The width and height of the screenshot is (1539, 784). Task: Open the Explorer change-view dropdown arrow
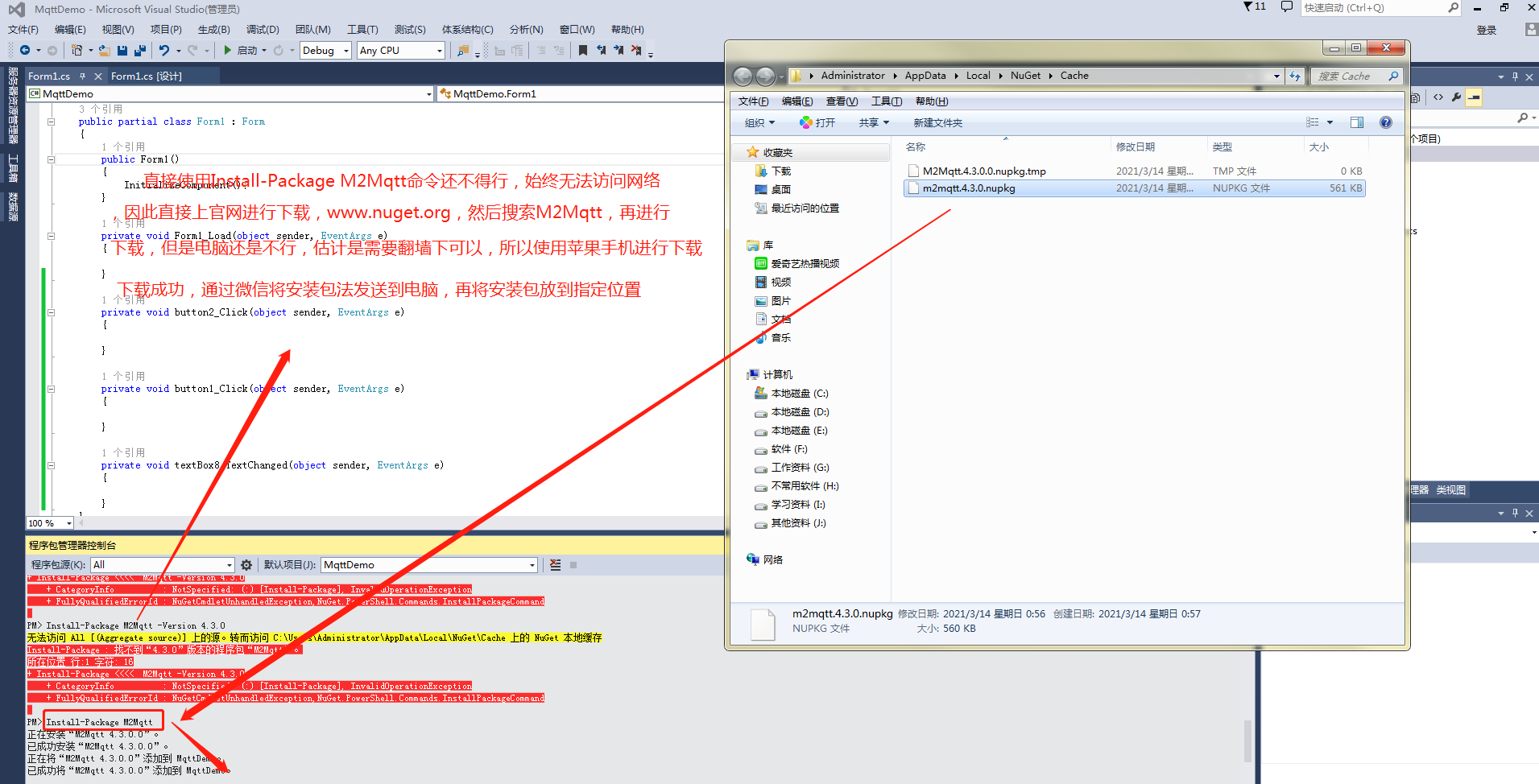click(1330, 123)
